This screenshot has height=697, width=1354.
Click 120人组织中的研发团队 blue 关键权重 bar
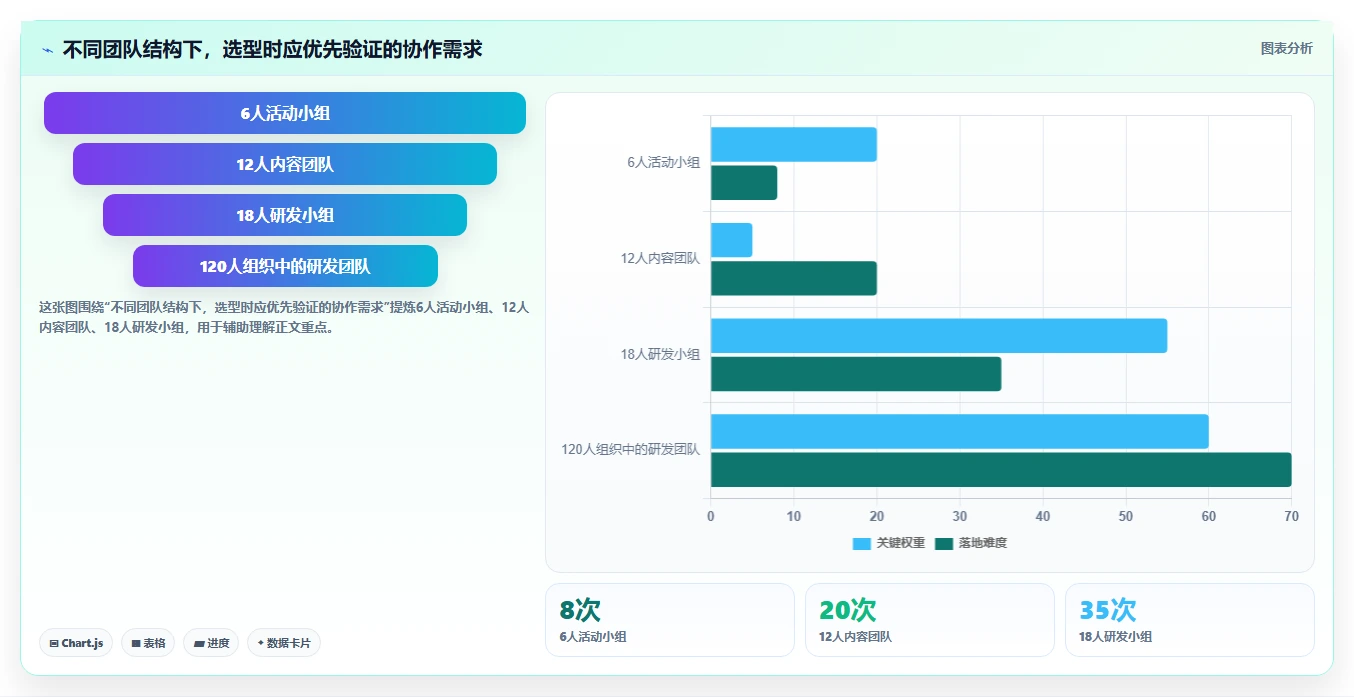960,431
